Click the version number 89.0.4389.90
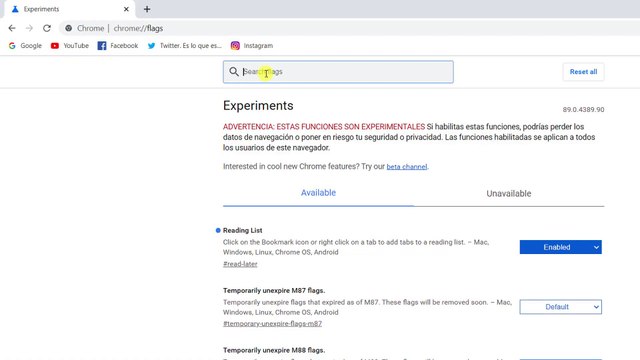This screenshot has height=360, width=640. tap(583, 109)
